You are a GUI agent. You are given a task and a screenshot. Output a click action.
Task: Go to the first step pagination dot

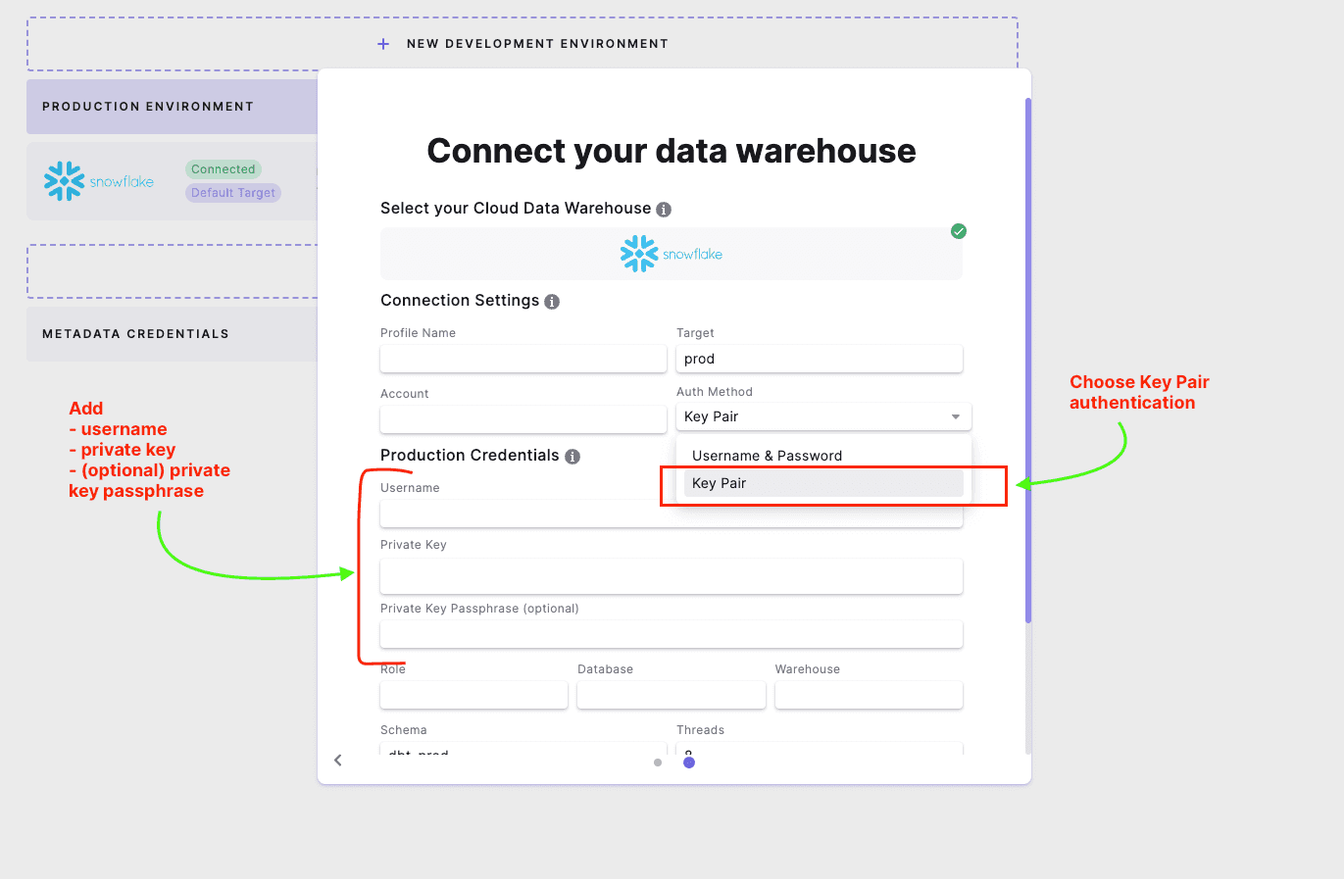[658, 763]
